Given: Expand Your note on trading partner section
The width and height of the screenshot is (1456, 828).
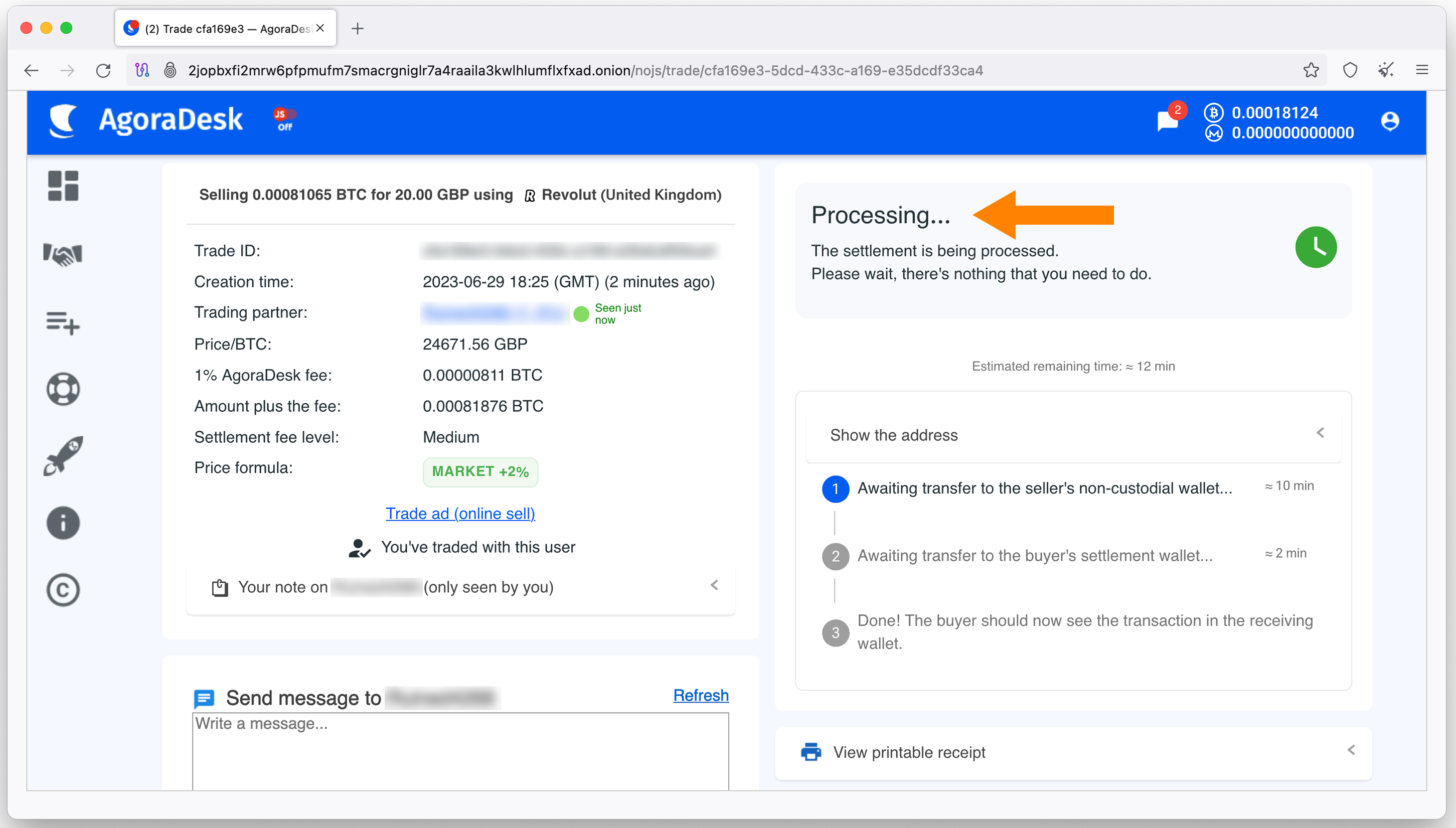Looking at the screenshot, I should pyautogui.click(x=460, y=587).
